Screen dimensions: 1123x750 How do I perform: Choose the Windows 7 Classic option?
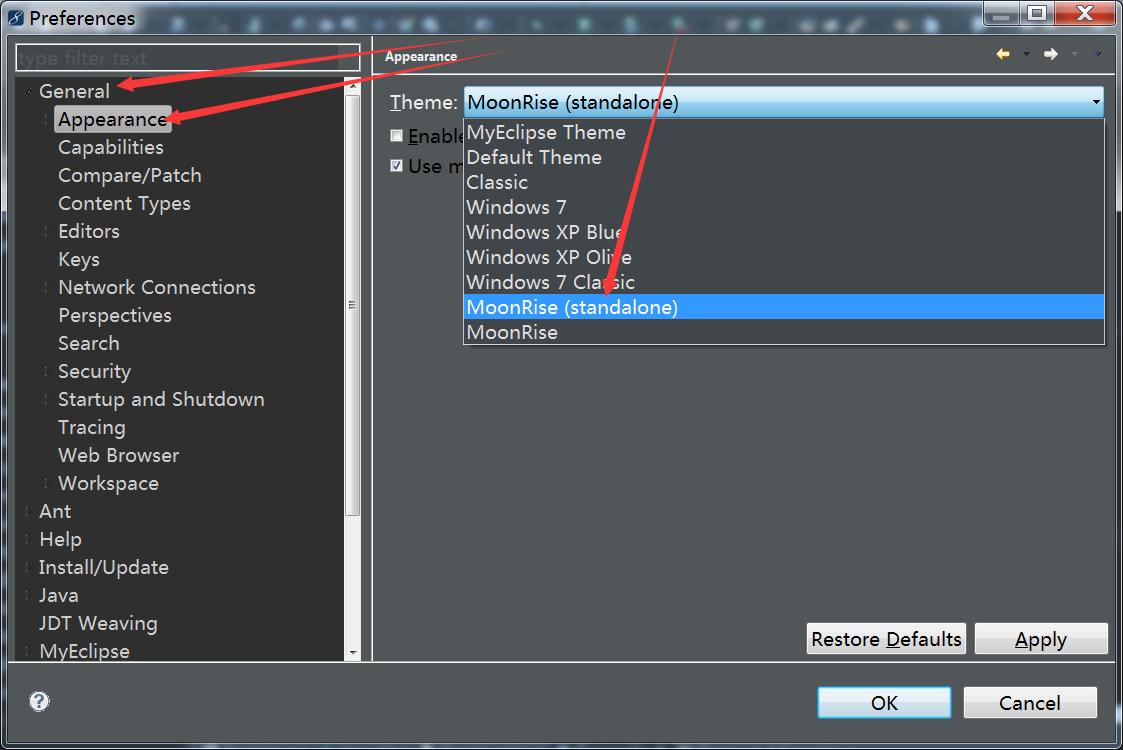784,282
